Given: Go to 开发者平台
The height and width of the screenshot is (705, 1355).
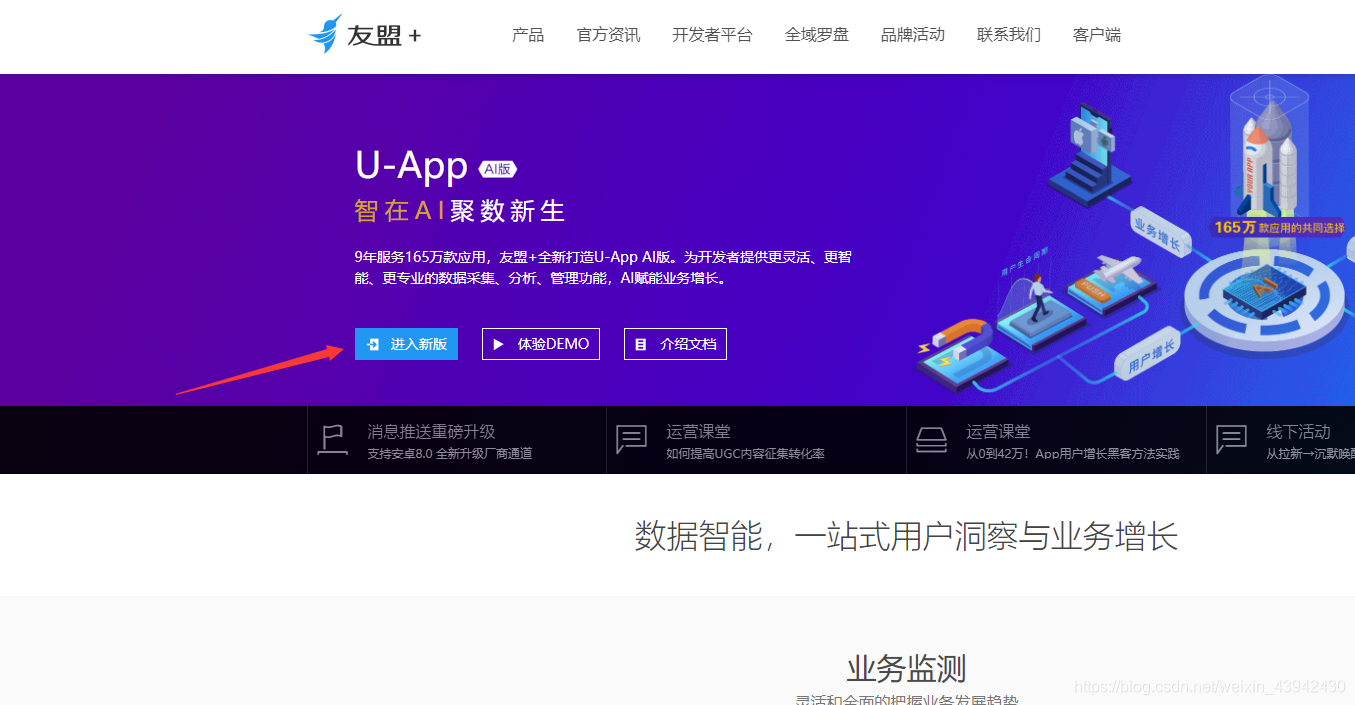Looking at the screenshot, I should (x=712, y=35).
